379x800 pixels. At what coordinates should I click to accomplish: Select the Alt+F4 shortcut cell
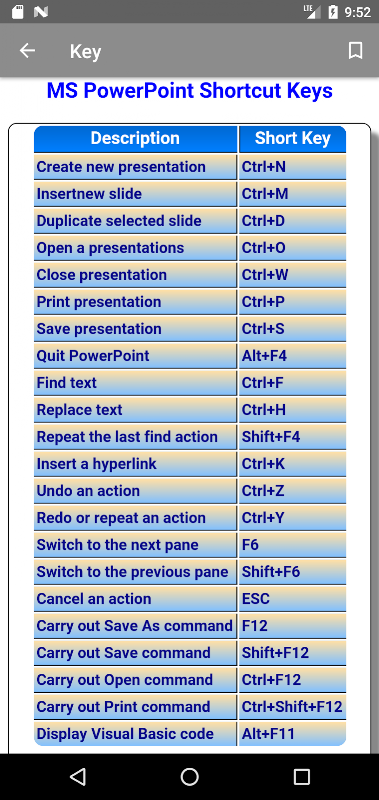click(292, 356)
